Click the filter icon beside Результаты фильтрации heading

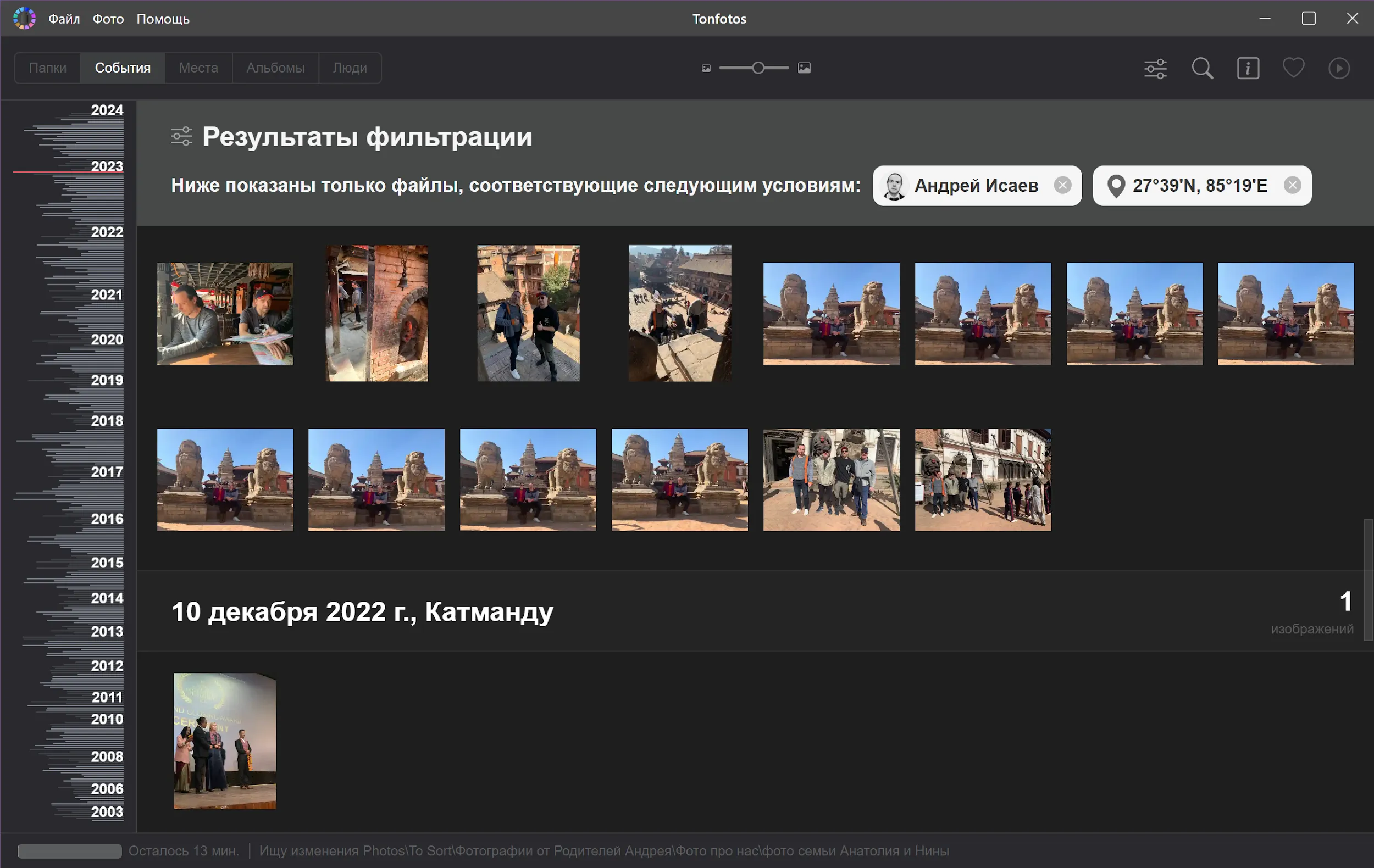[x=181, y=137]
